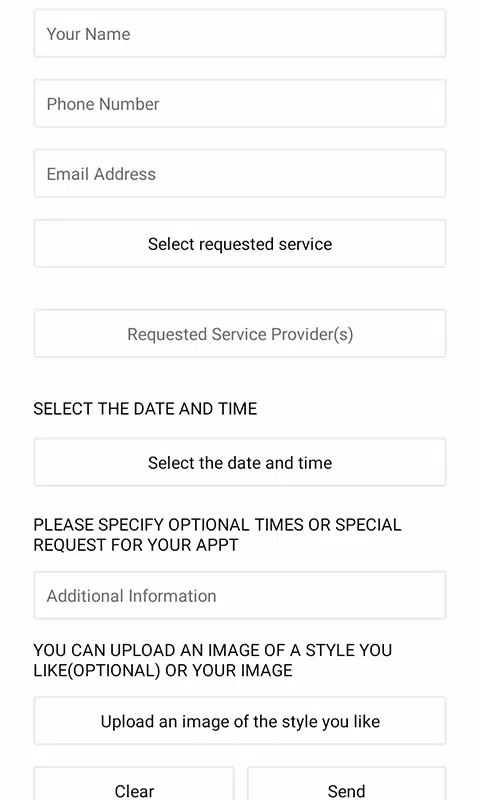Focus the Phone Number field
Screen dimensions: 480x800
(240, 104)
